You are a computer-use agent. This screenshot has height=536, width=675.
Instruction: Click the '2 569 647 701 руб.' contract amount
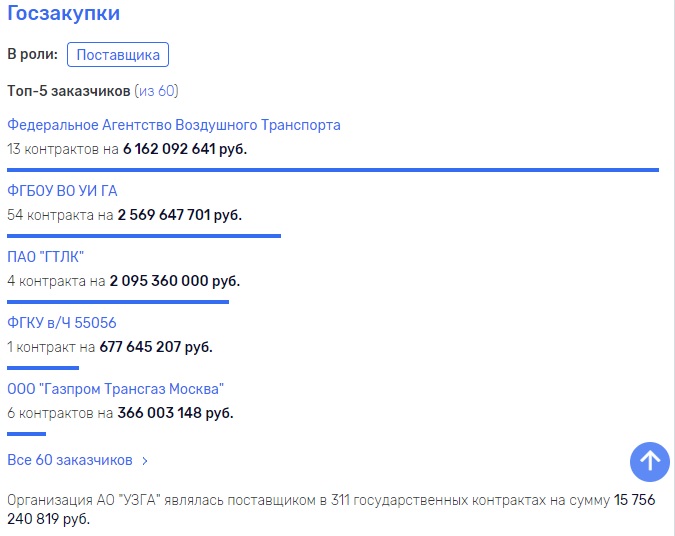click(x=179, y=215)
